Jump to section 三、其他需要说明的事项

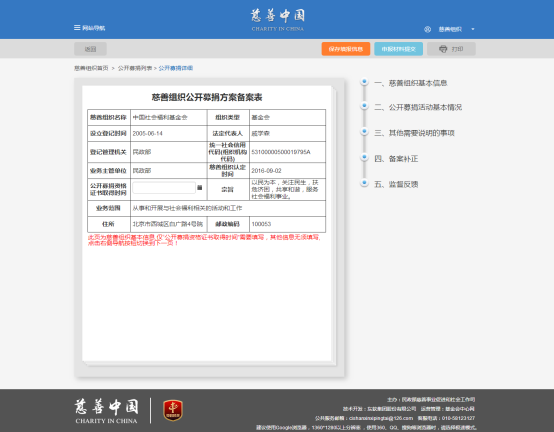pyautogui.click(x=414, y=133)
